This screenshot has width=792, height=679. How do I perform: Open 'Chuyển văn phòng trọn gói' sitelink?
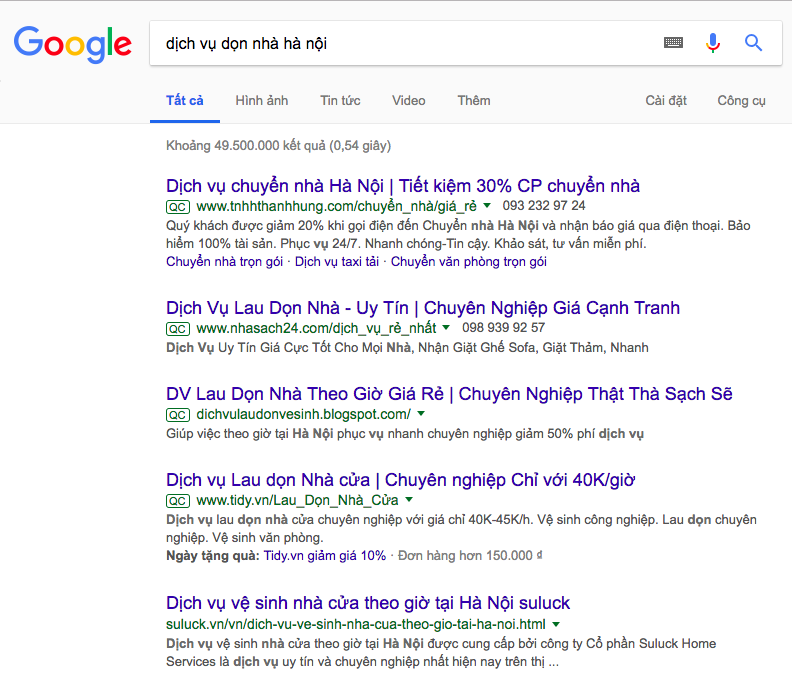pos(469,262)
